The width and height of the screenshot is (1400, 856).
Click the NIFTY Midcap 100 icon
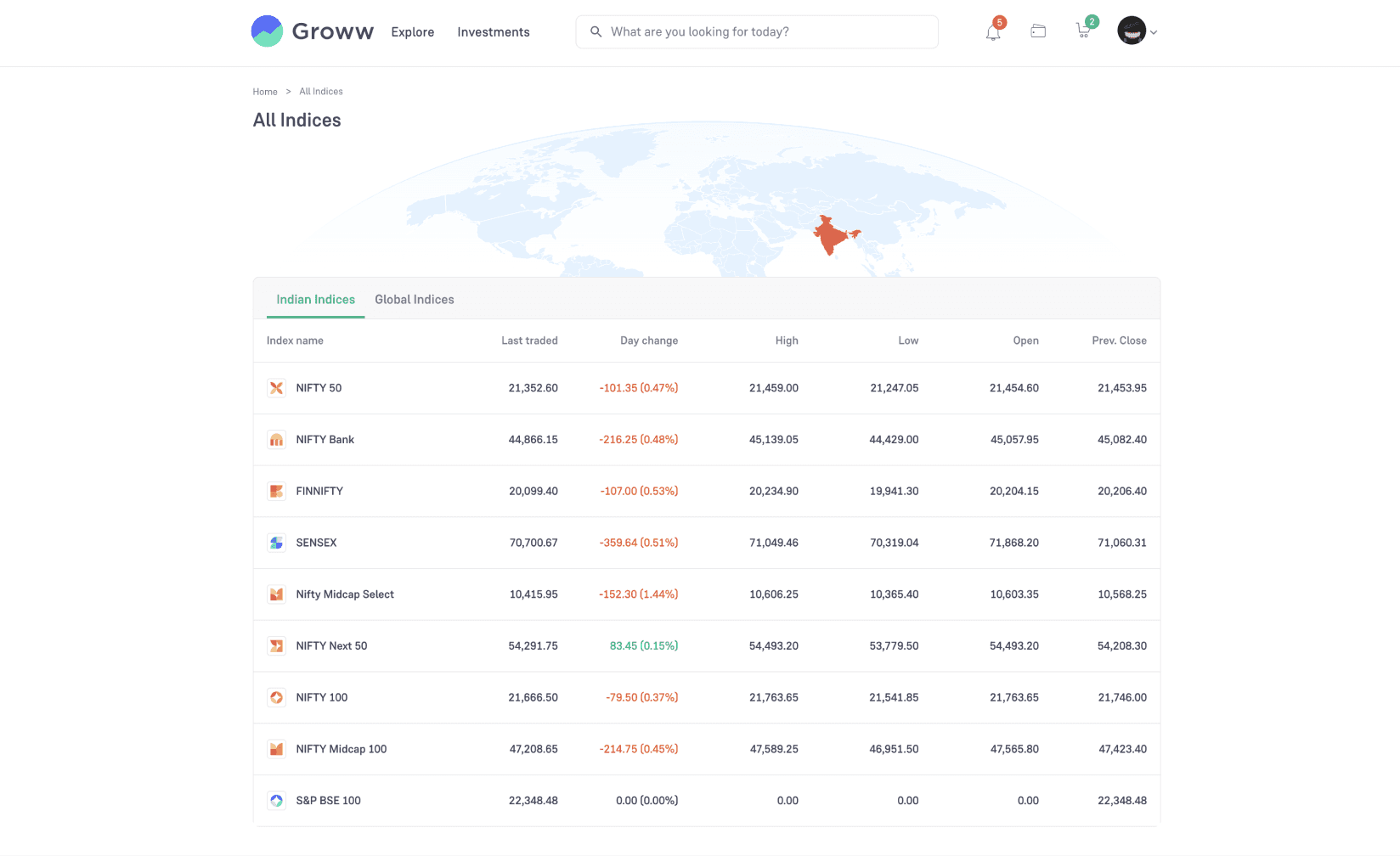[x=276, y=749]
